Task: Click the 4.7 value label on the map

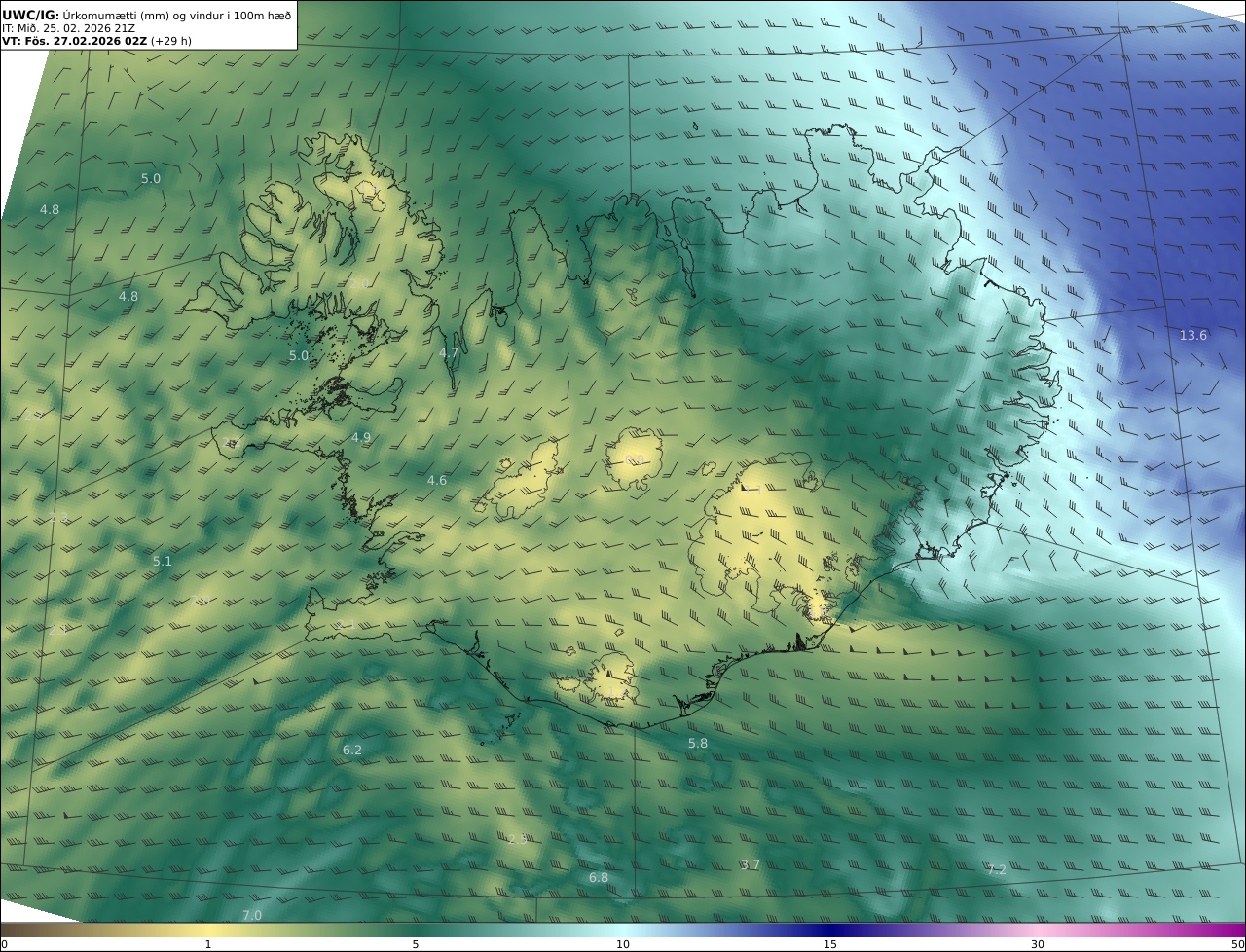Action: click(449, 352)
